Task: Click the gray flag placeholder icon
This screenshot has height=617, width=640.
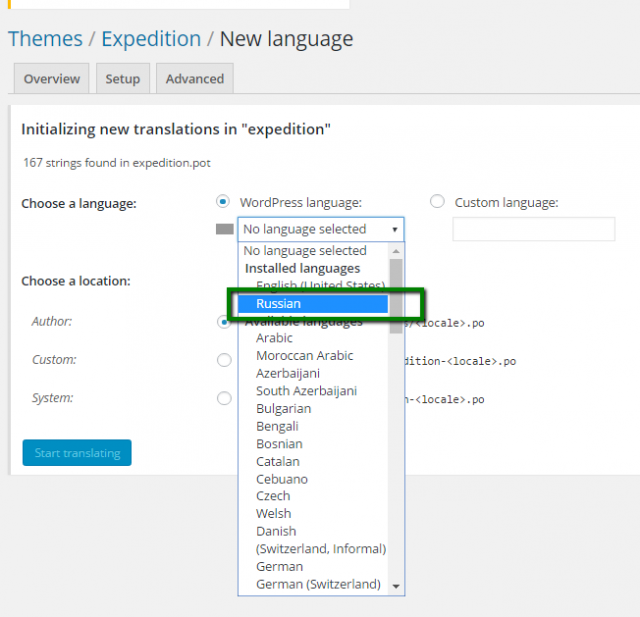Action: (224, 229)
